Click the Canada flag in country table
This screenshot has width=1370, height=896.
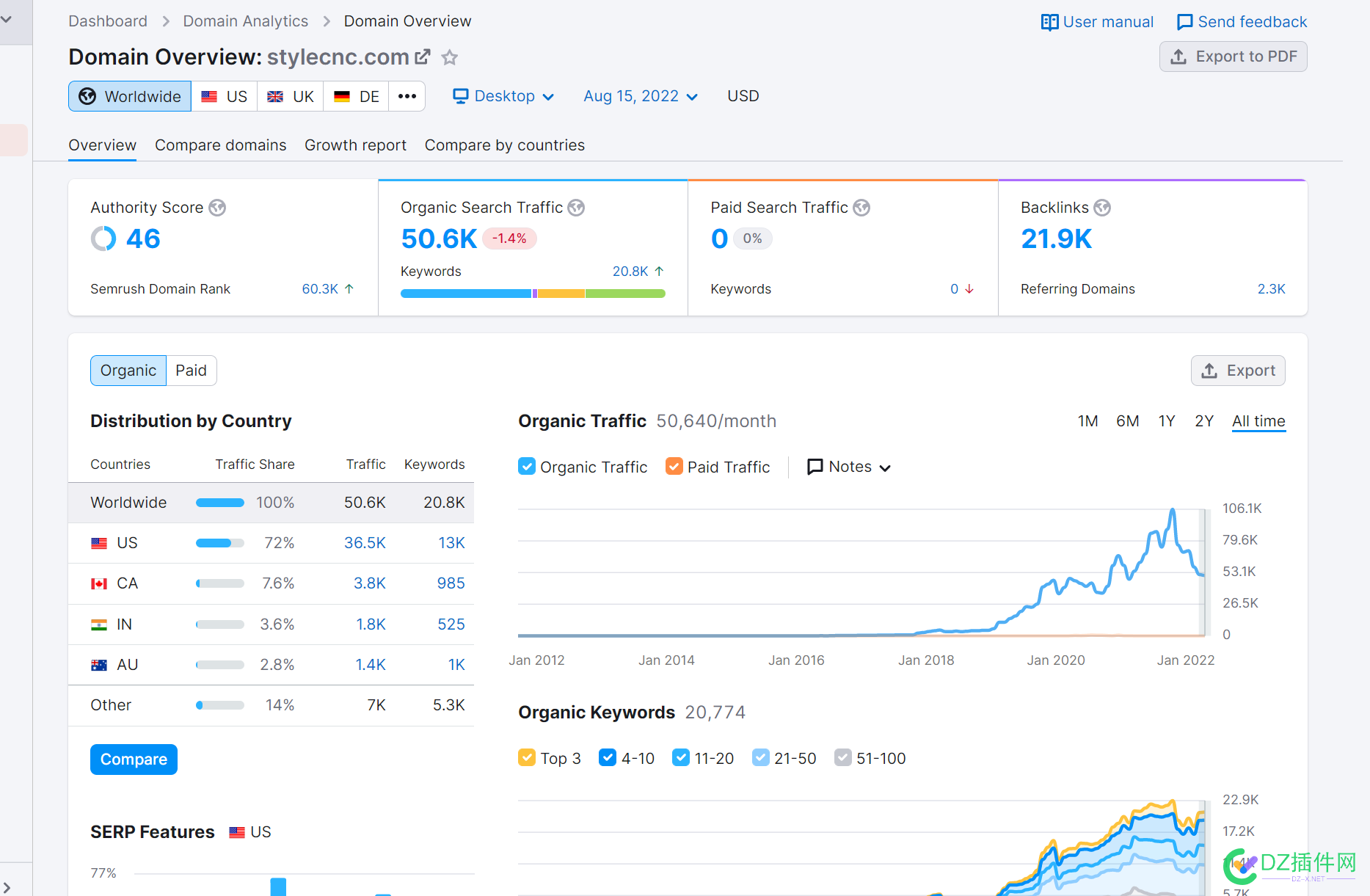pos(99,583)
